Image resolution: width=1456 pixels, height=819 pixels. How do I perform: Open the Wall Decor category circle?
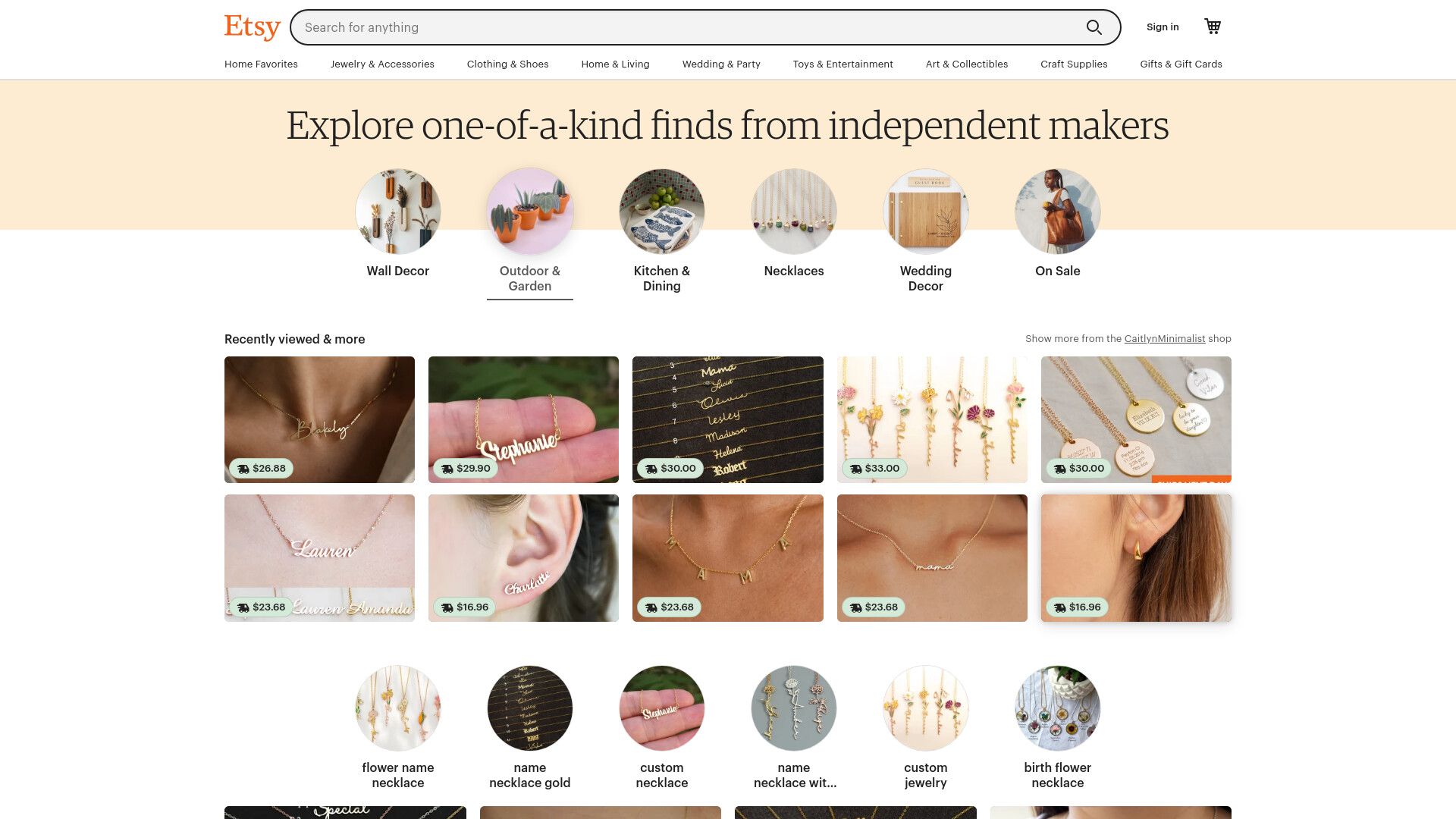[x=398, y=212]
